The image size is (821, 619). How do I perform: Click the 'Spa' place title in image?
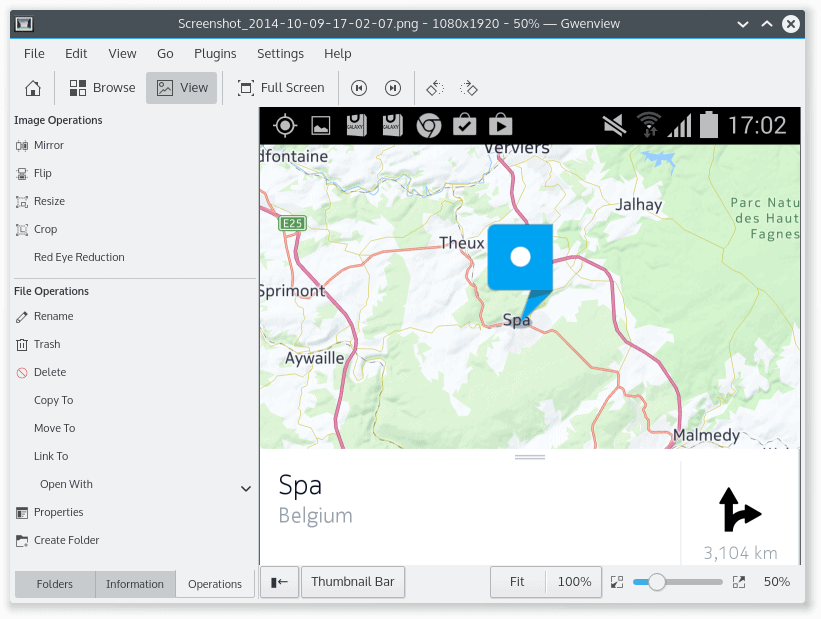tap(300, 485)
